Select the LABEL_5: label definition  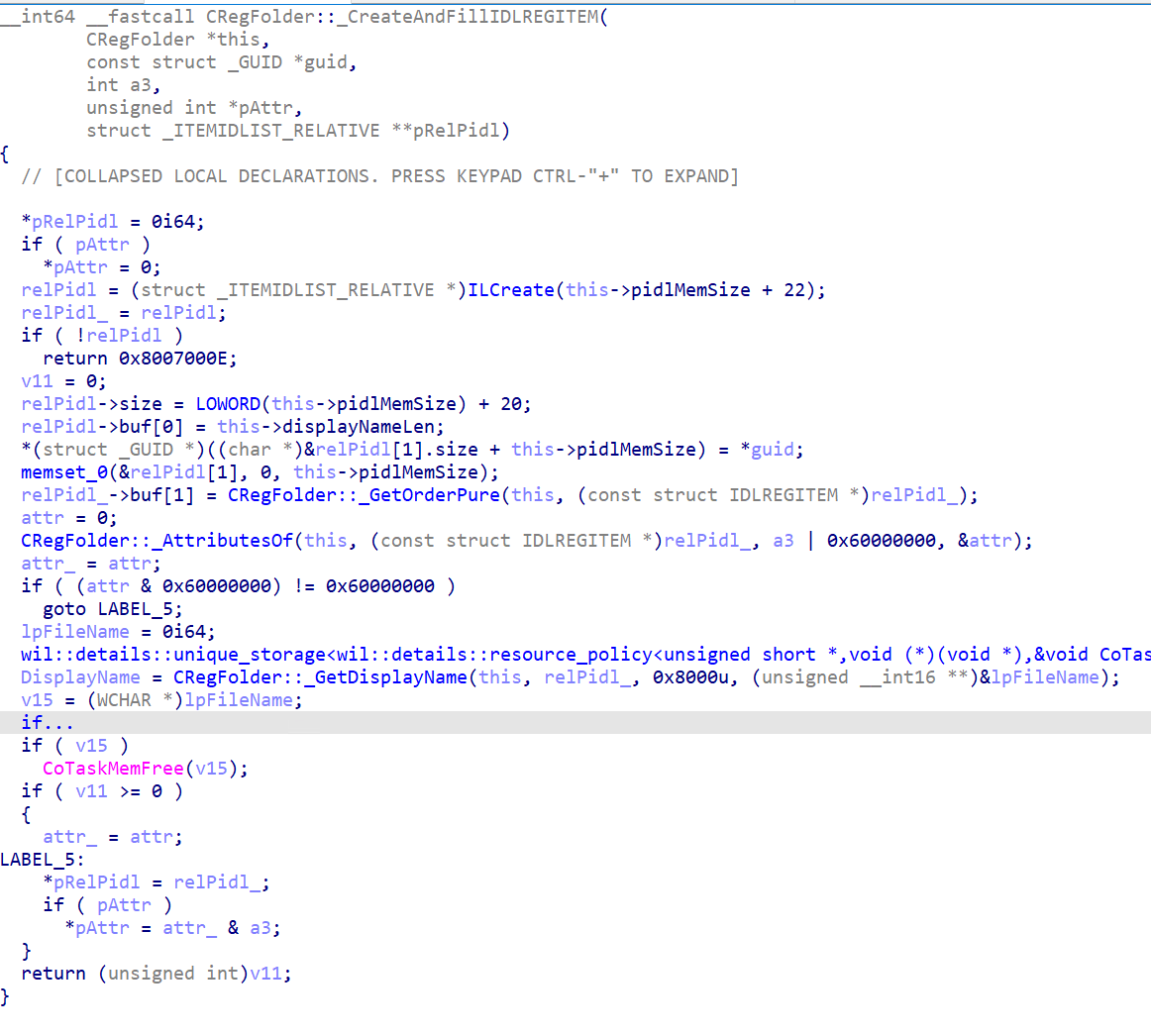[x=43, y=860]
